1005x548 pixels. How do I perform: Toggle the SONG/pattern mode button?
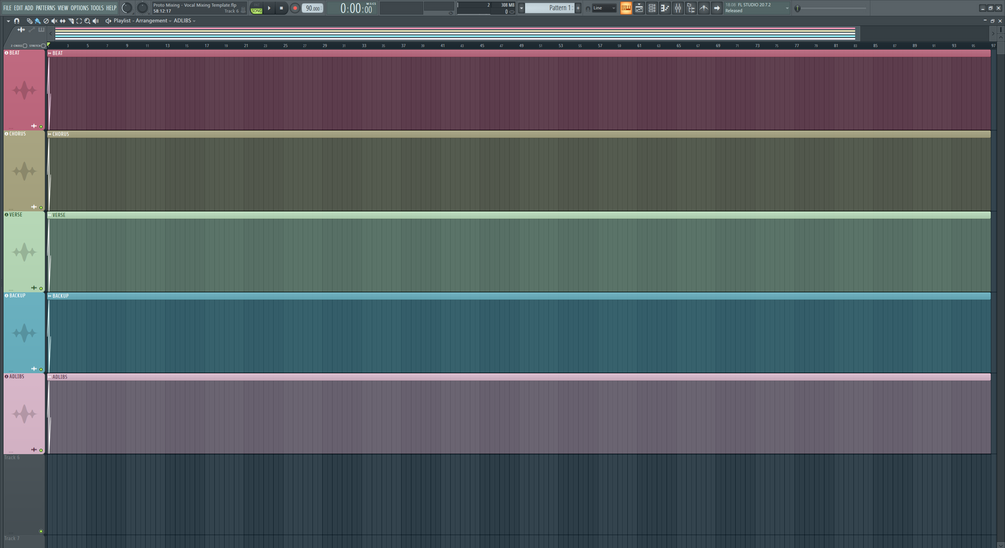256,9
